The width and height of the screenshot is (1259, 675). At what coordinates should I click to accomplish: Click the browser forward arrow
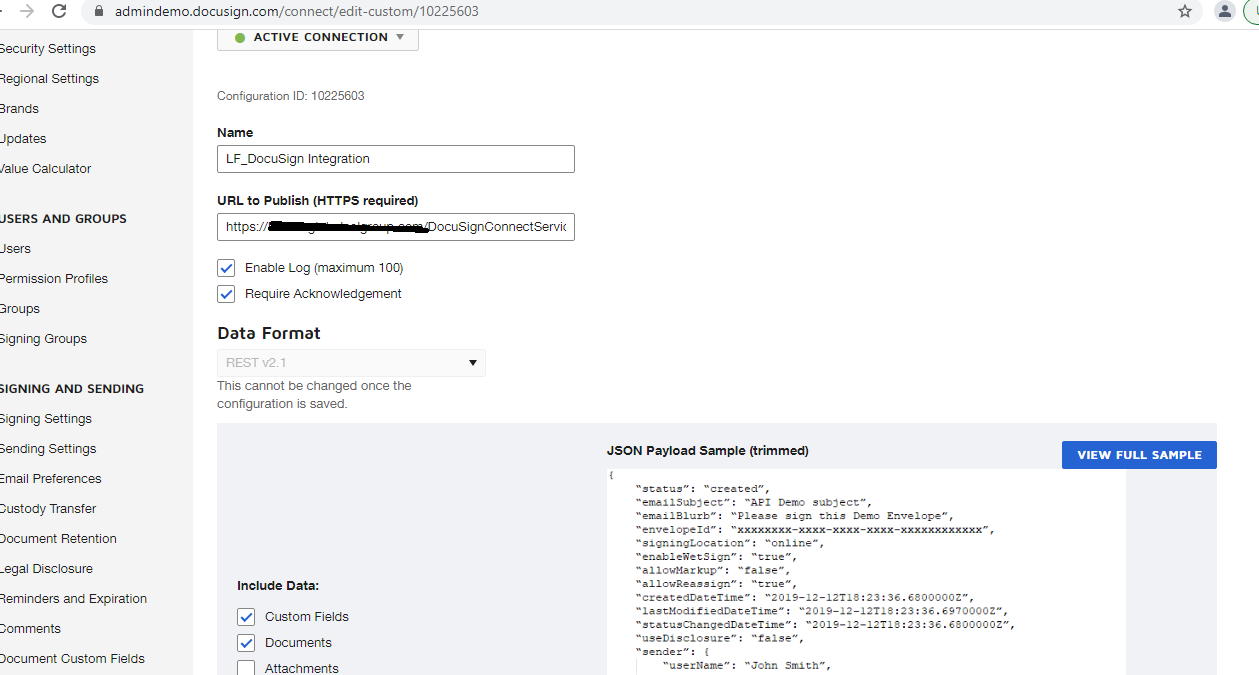pyautogui.click(x=26, y=11)
